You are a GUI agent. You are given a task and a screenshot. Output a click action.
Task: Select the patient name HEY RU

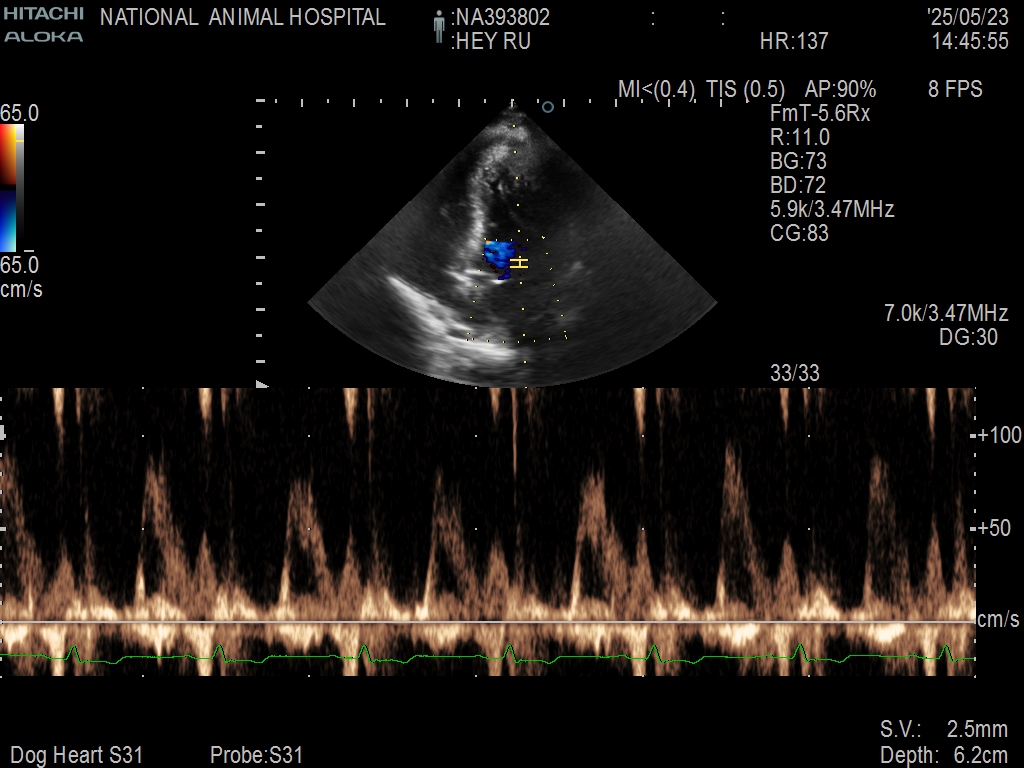(x=491, y=42)
